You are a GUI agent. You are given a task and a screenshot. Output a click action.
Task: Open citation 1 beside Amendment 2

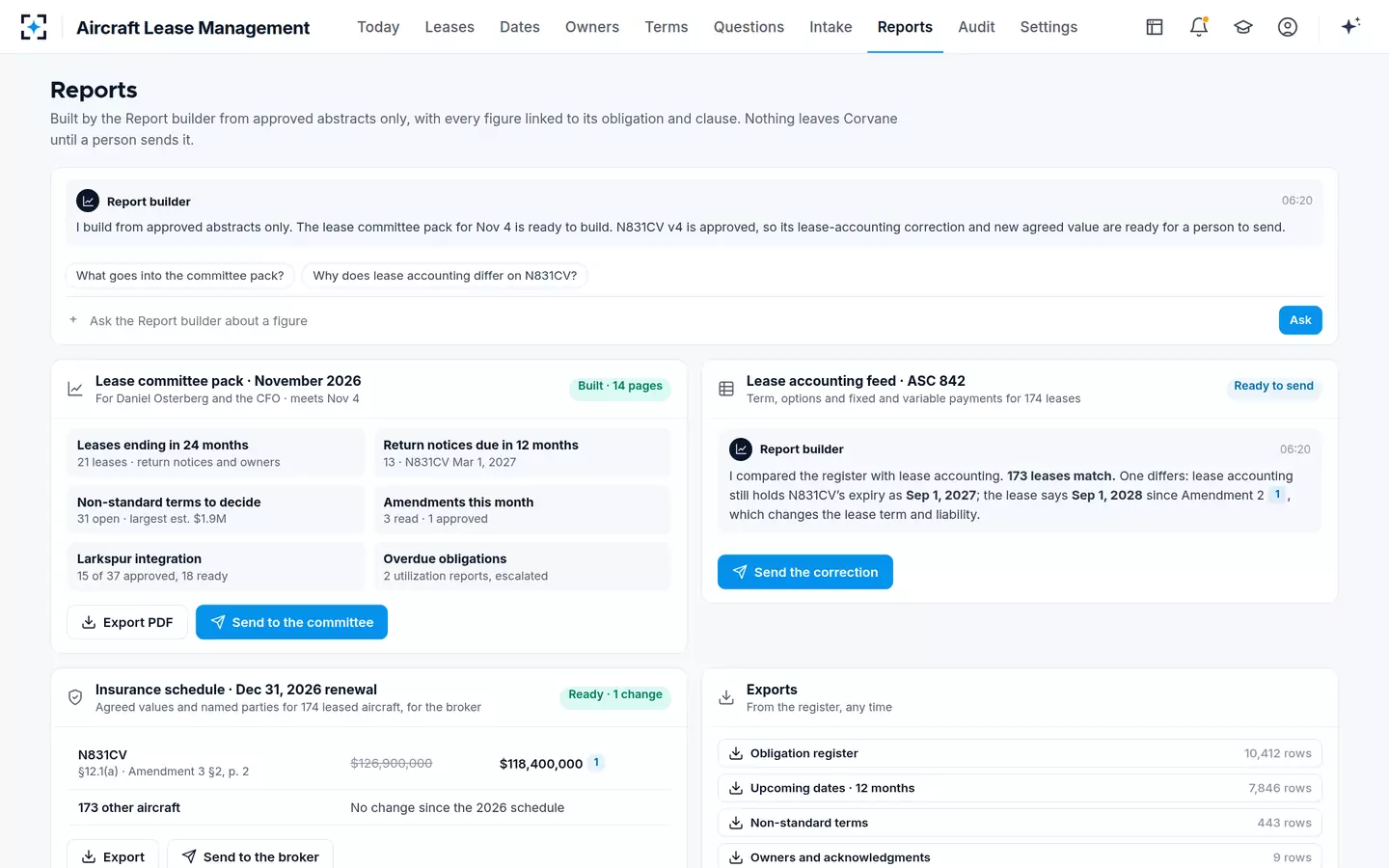[x=1277, y=495]
